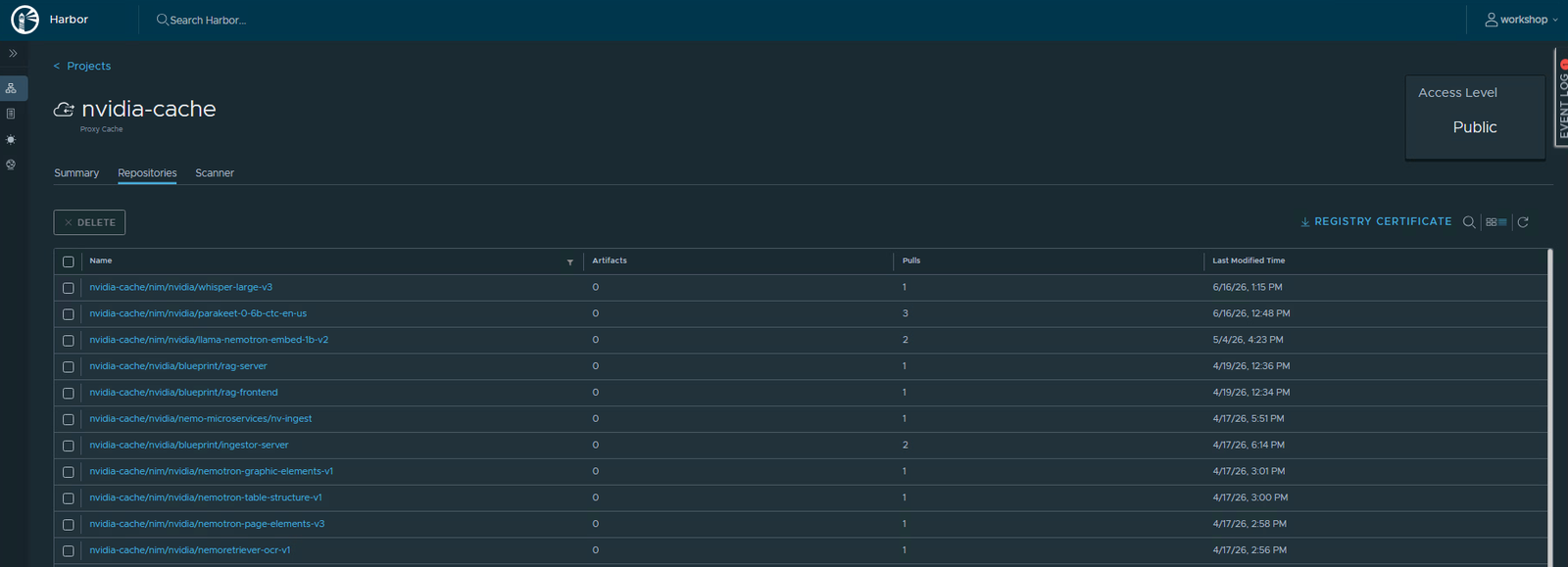The width and height of the screenshot is (1568, 567).
Task: Open the nemotron-graphic-elements-v1 repository link
Action: (212, 471)
